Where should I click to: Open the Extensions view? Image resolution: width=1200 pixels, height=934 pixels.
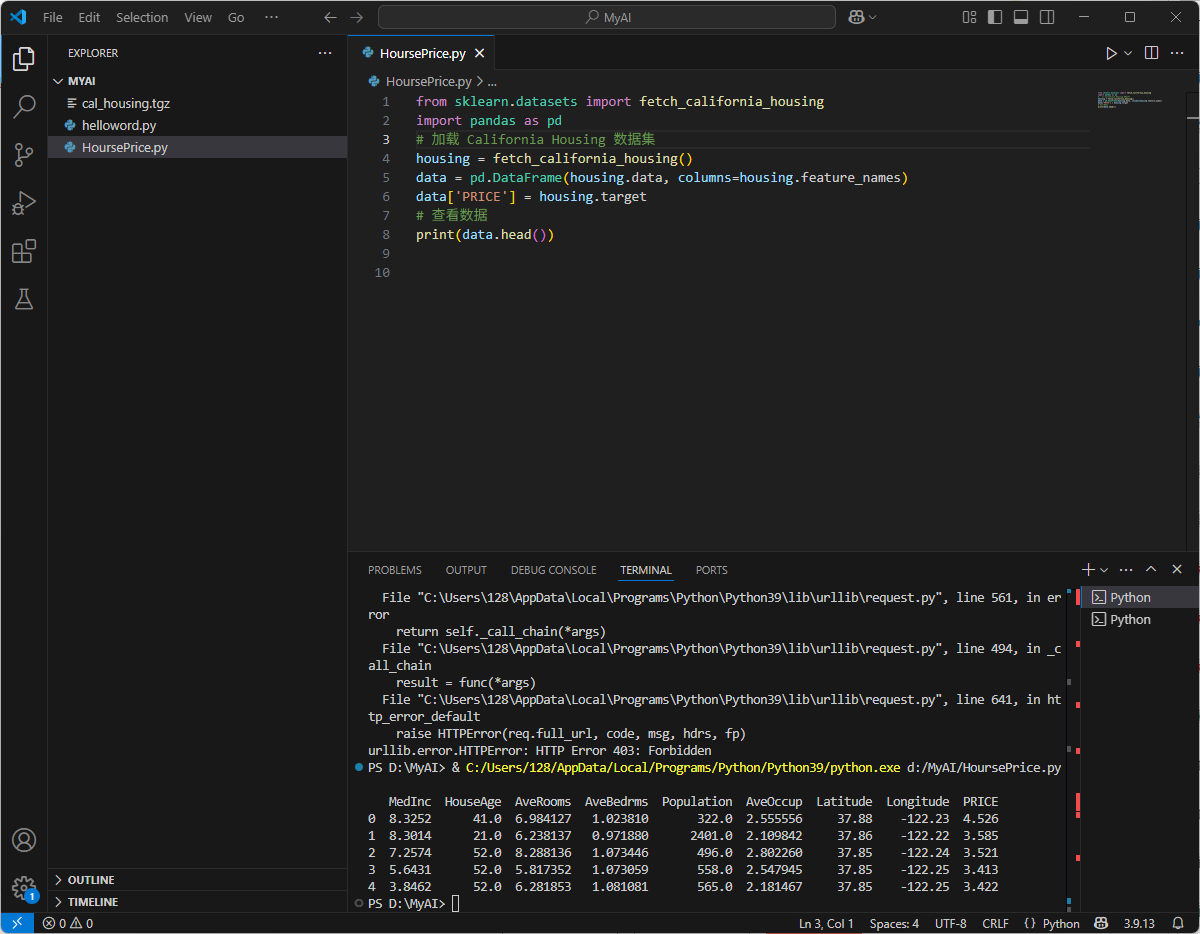pos(24,251)
